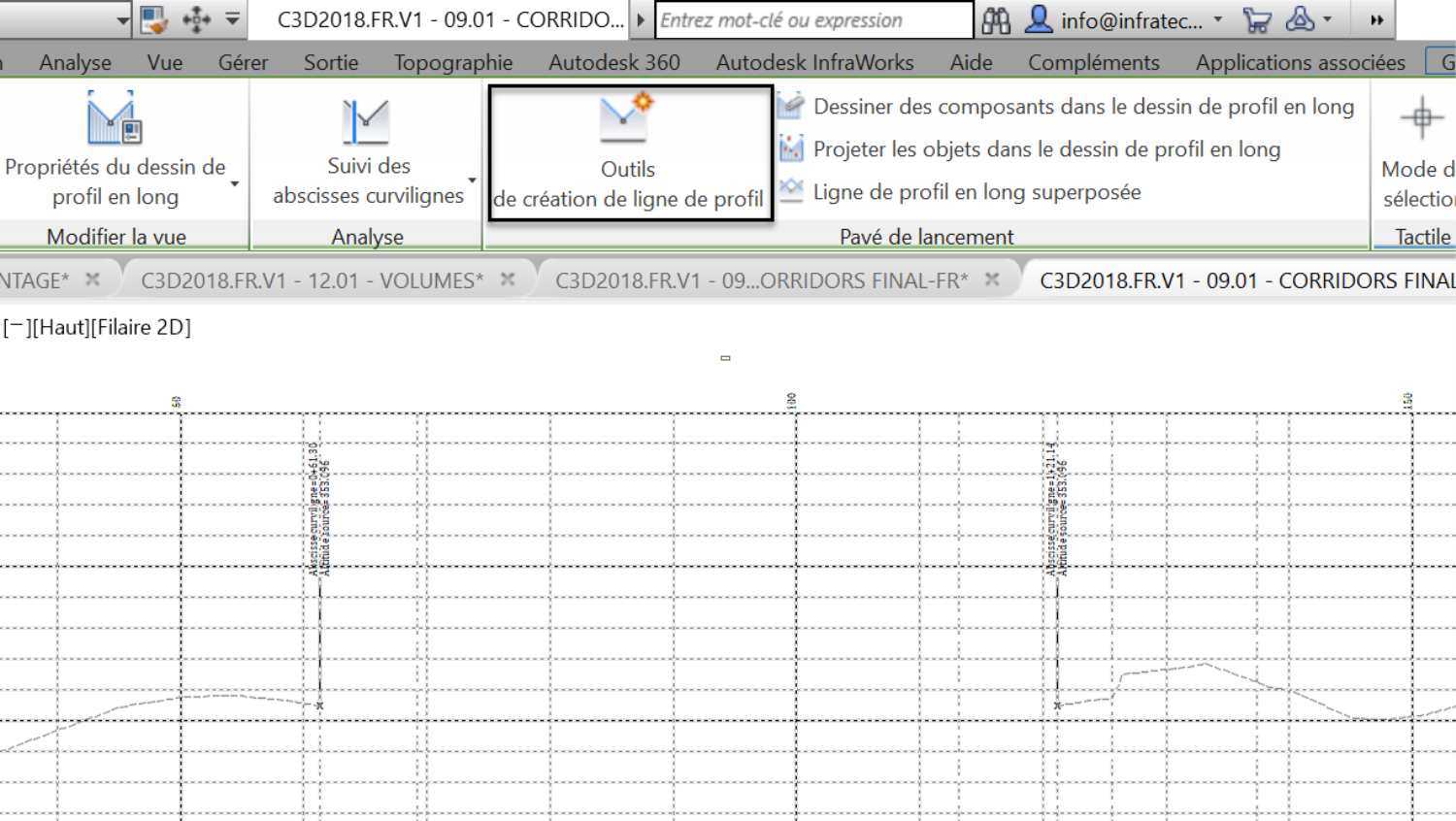Viewport: 1456px width, 821px height.
Task: Click the [-] viewport controls label
Action: click(x=17, y=327)
